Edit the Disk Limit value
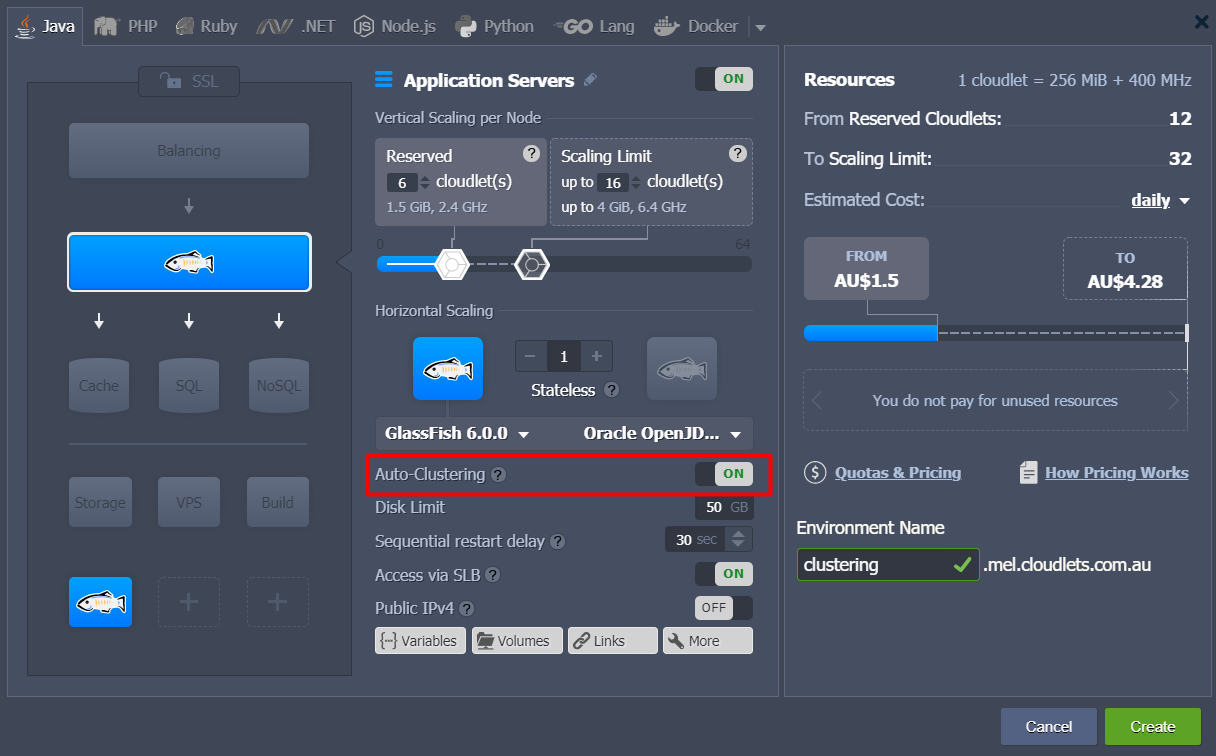The height and width of the screenshot is (756, 1216). (x=713, y=507)
